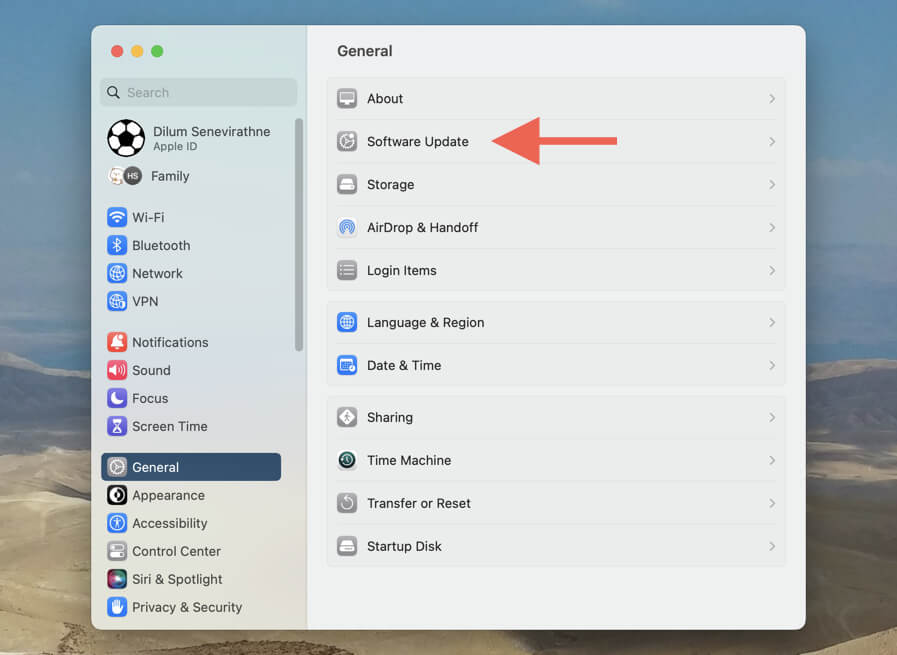Expand the About row chevron

(x=772, y=98)
